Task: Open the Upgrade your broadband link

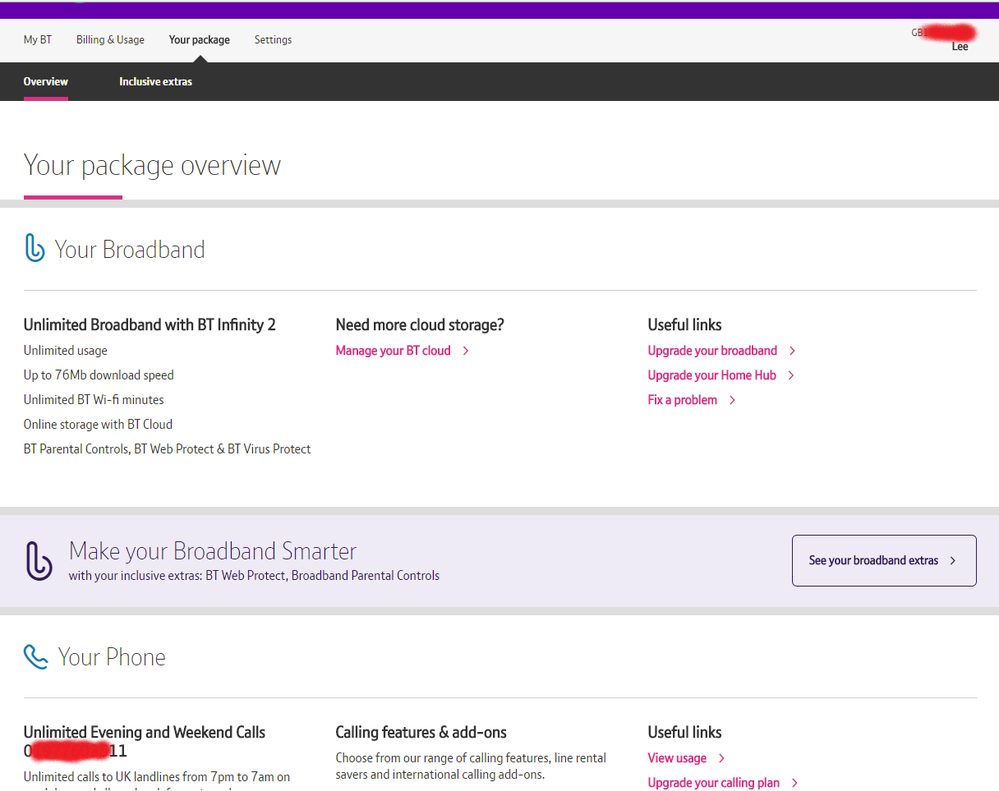Action: pyautogui.click(x=712, y=350)
